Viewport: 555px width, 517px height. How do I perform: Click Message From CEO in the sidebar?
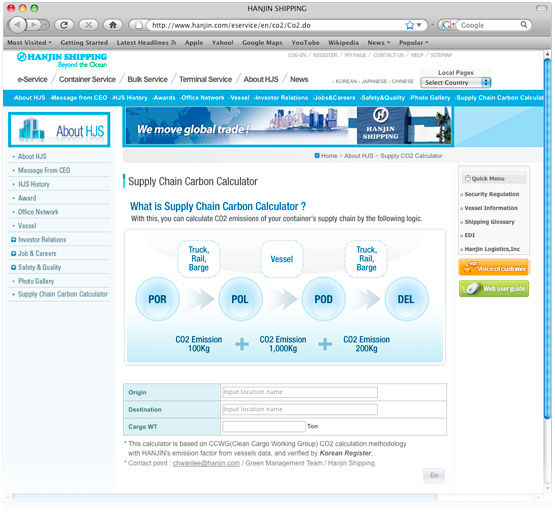tap(44, 170)
